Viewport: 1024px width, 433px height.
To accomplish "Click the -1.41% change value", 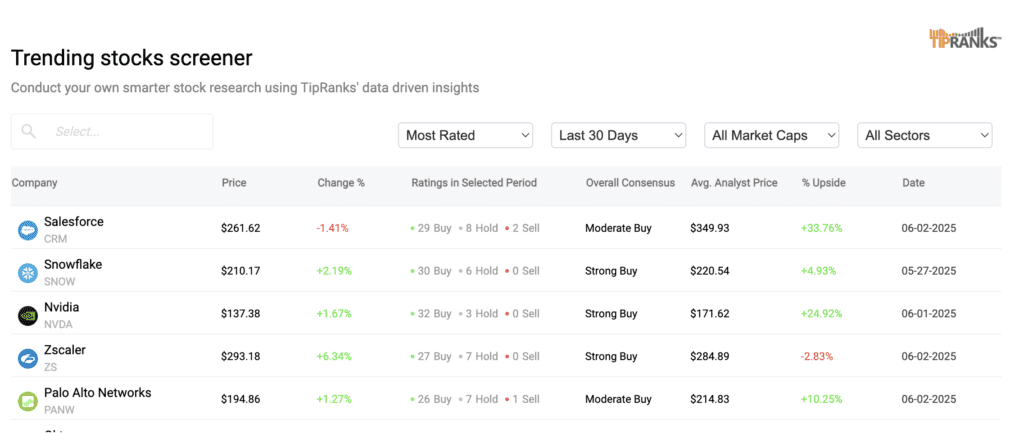I will coord(332,229).
